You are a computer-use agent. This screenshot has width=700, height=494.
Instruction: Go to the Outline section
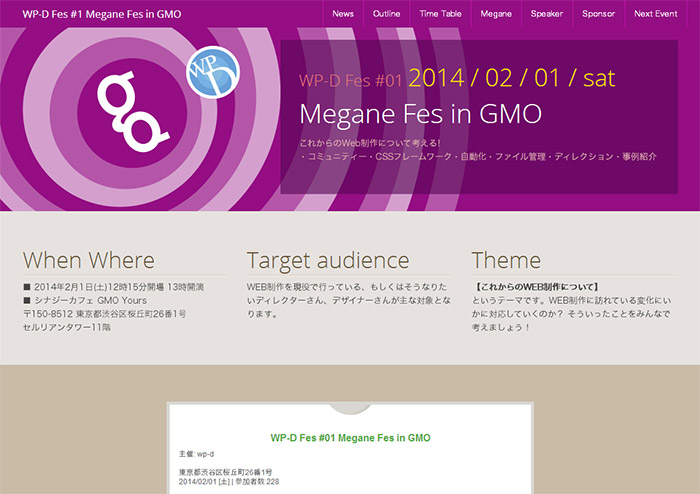(387, 14)
